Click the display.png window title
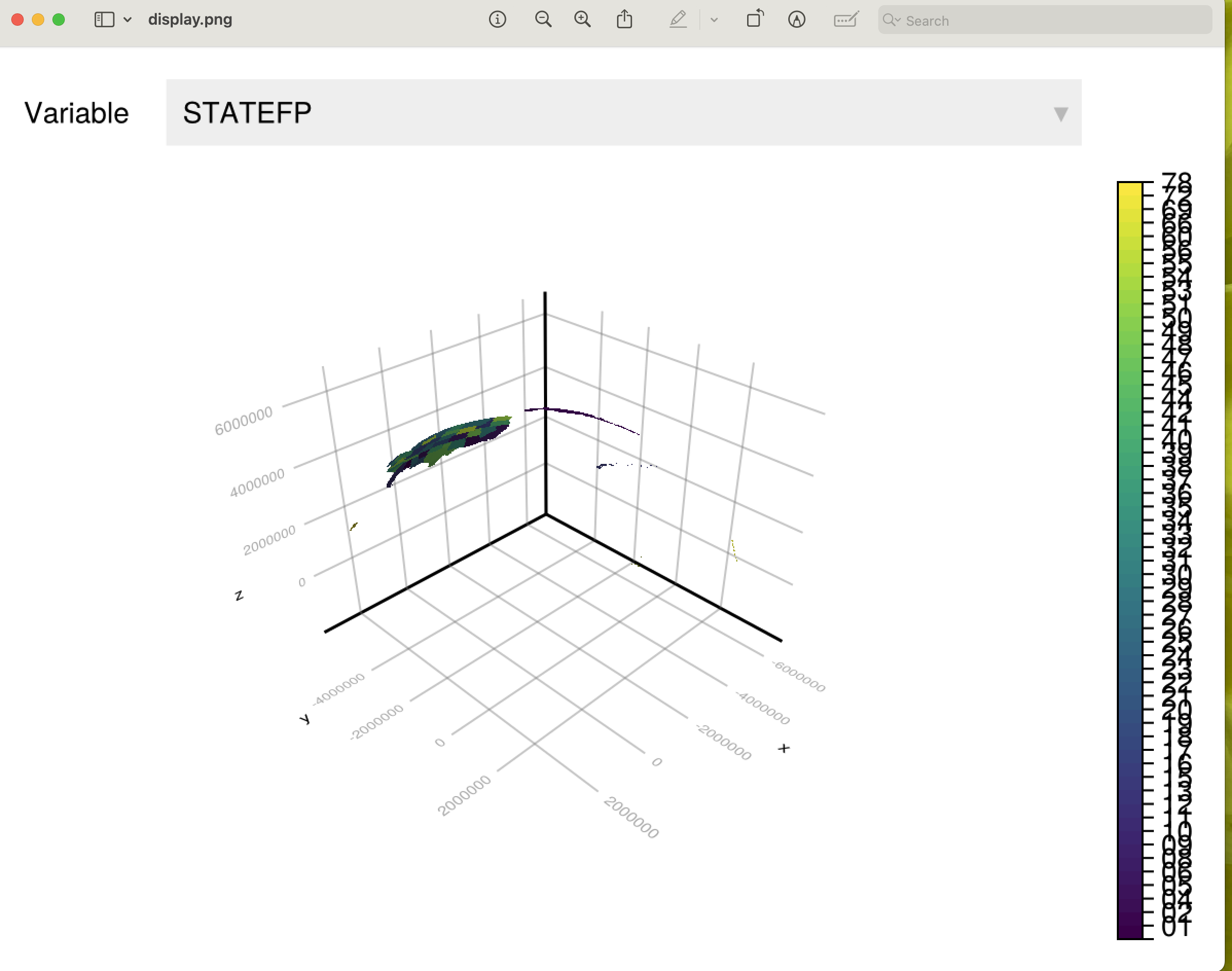 point(190,20)
